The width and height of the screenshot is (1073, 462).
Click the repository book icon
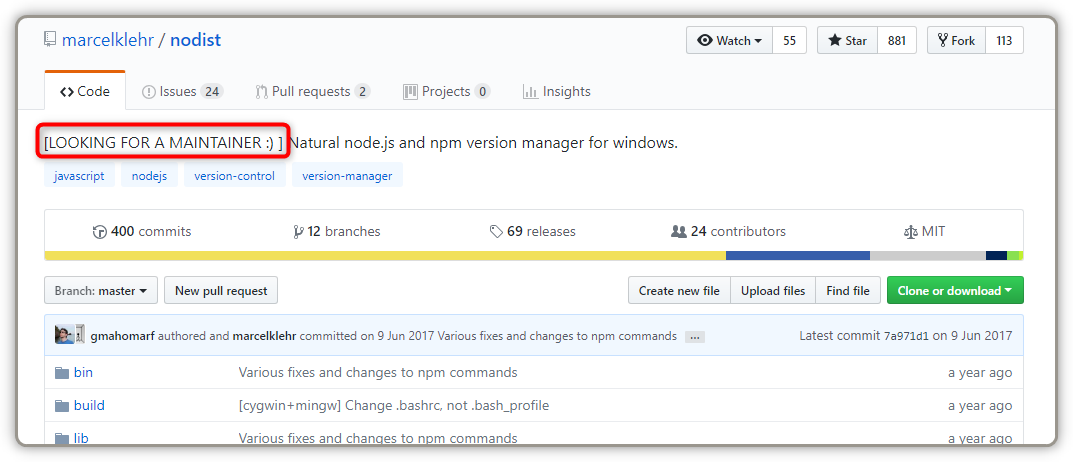click(50, 40)
